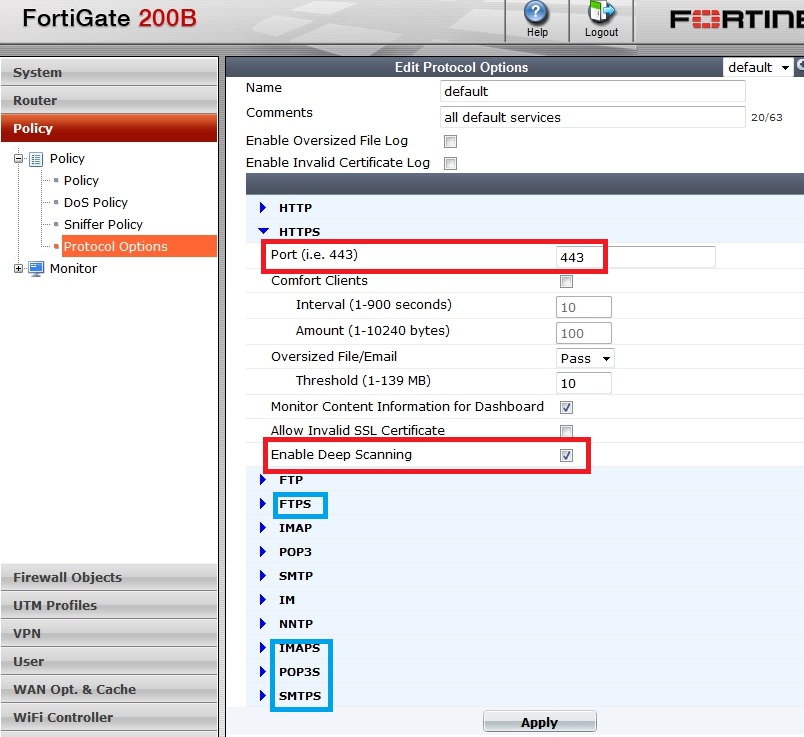
Task: Collapse the HTTPS protocol section
Action: 264,231
